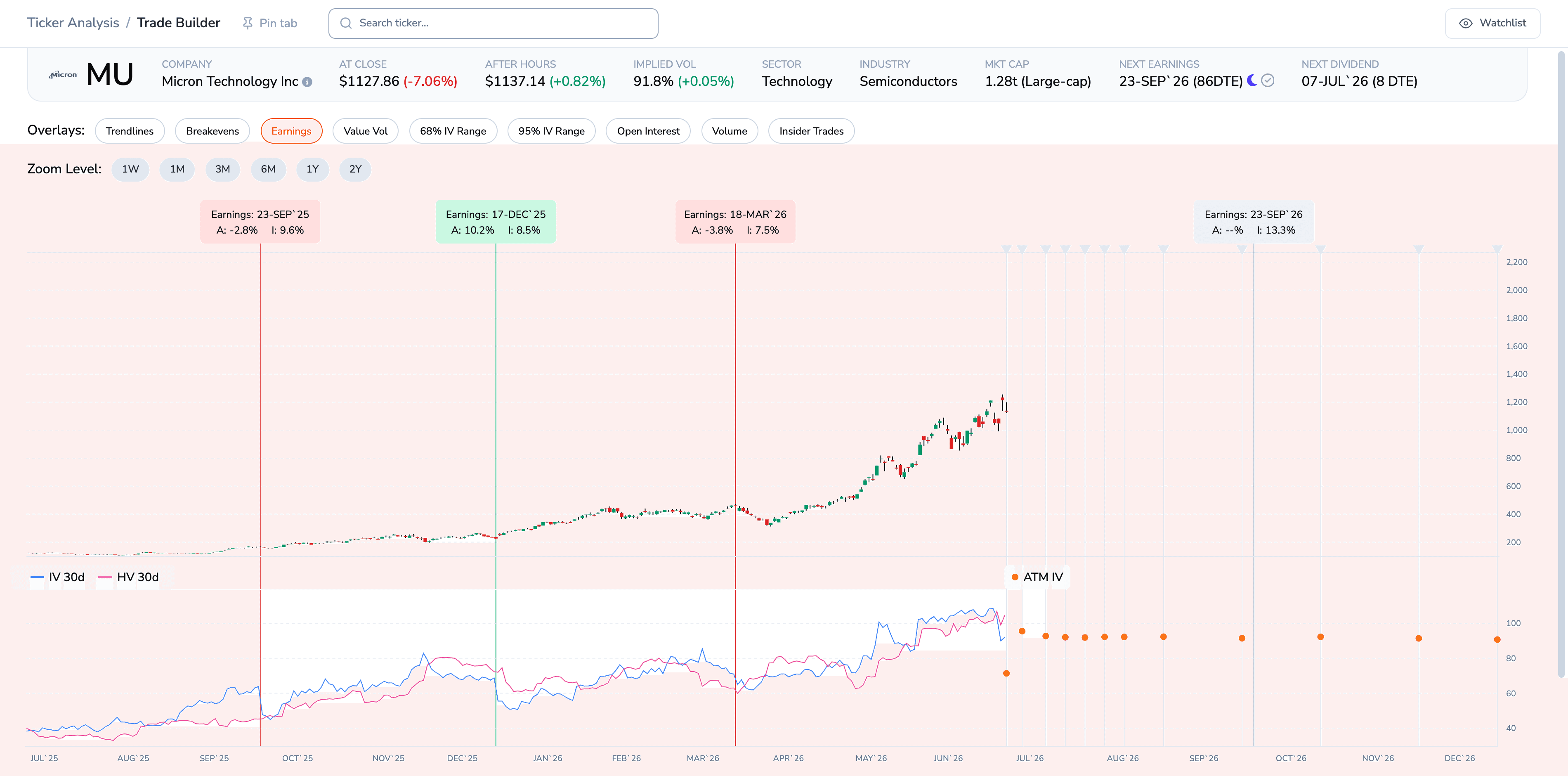Image resolution: width=1568 pixels, height=776 pixels.
Task: Click the eye icon in Watchlist button
Action: 1466,23
